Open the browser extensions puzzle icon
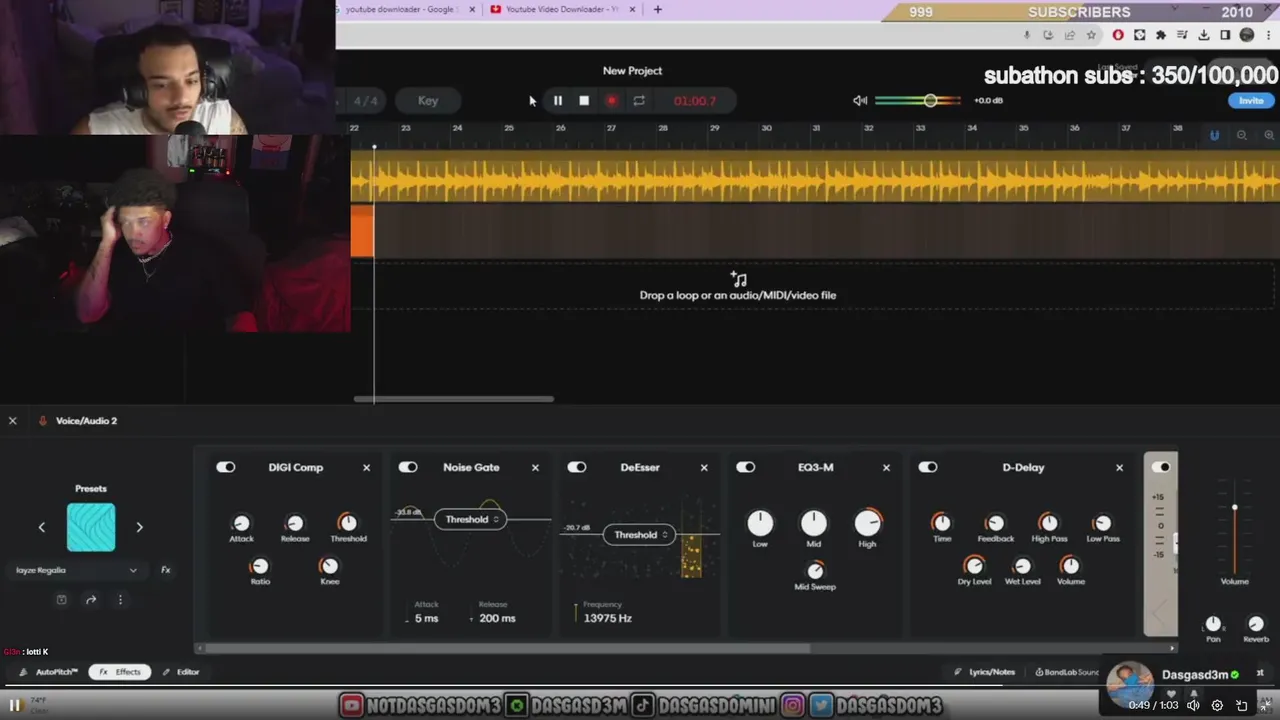Image resolution: width=1280 pixels, height=720 pixels. [x=1161, y=35]
